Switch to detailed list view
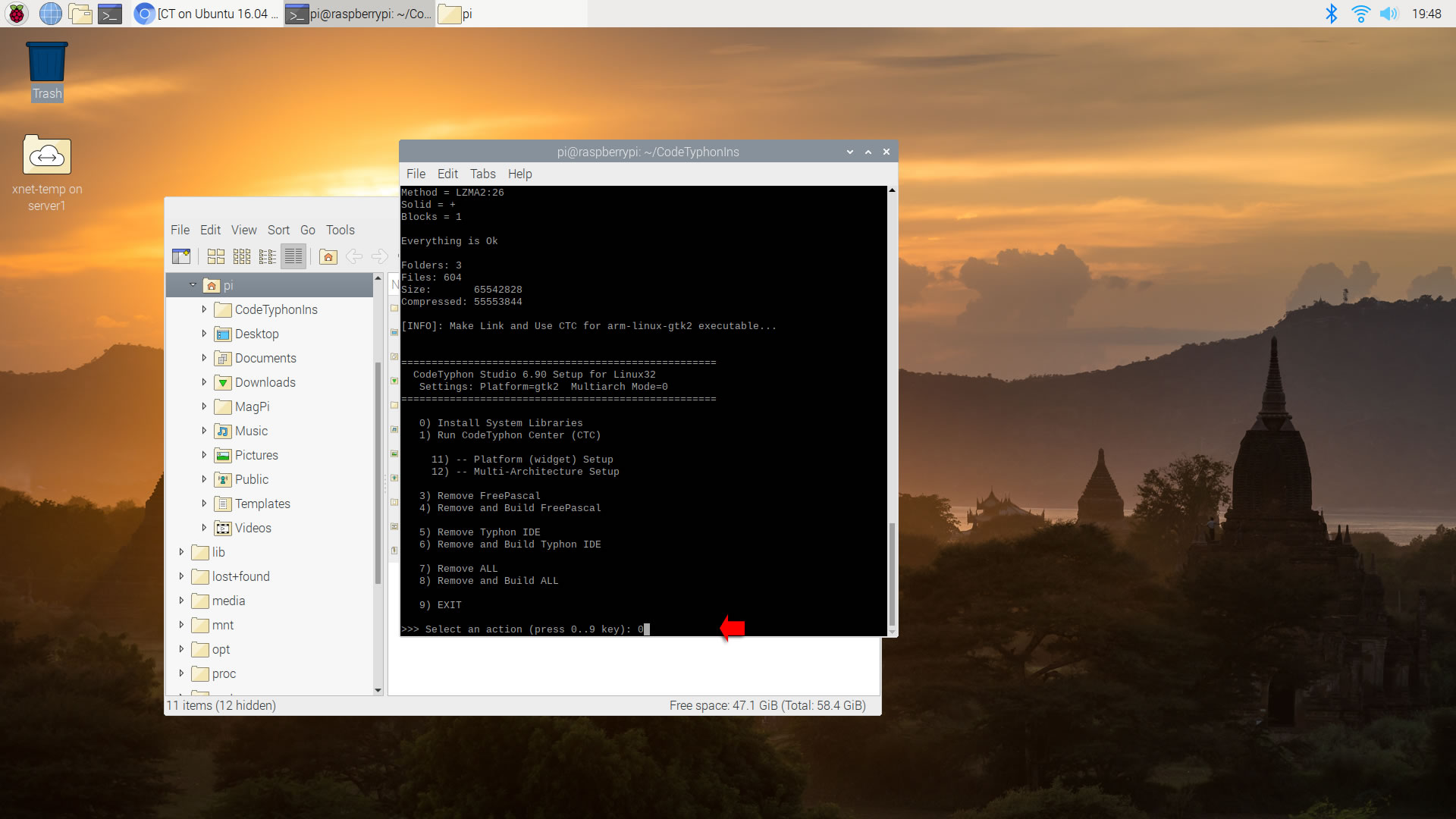 [293, 256]
